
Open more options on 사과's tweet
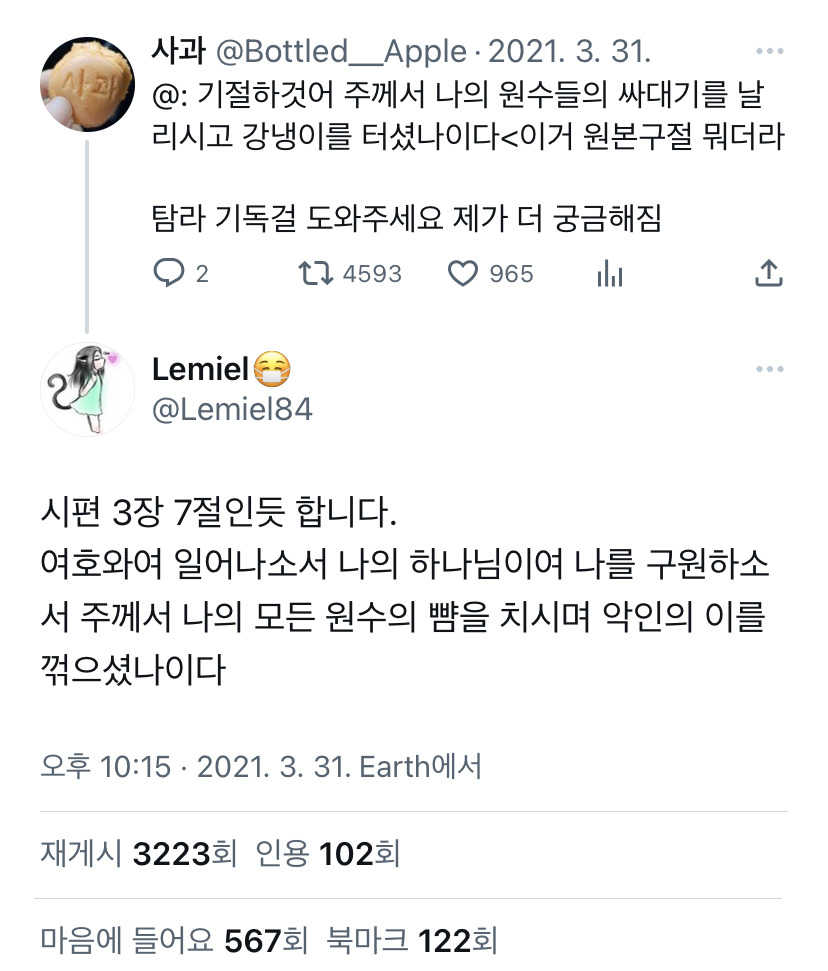click(770, 51)
